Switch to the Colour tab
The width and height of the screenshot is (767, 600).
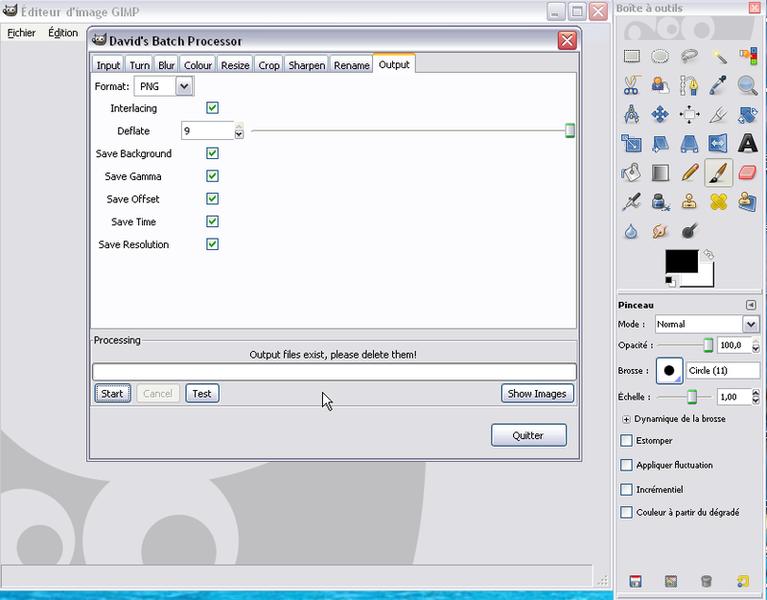coord(198,65)
